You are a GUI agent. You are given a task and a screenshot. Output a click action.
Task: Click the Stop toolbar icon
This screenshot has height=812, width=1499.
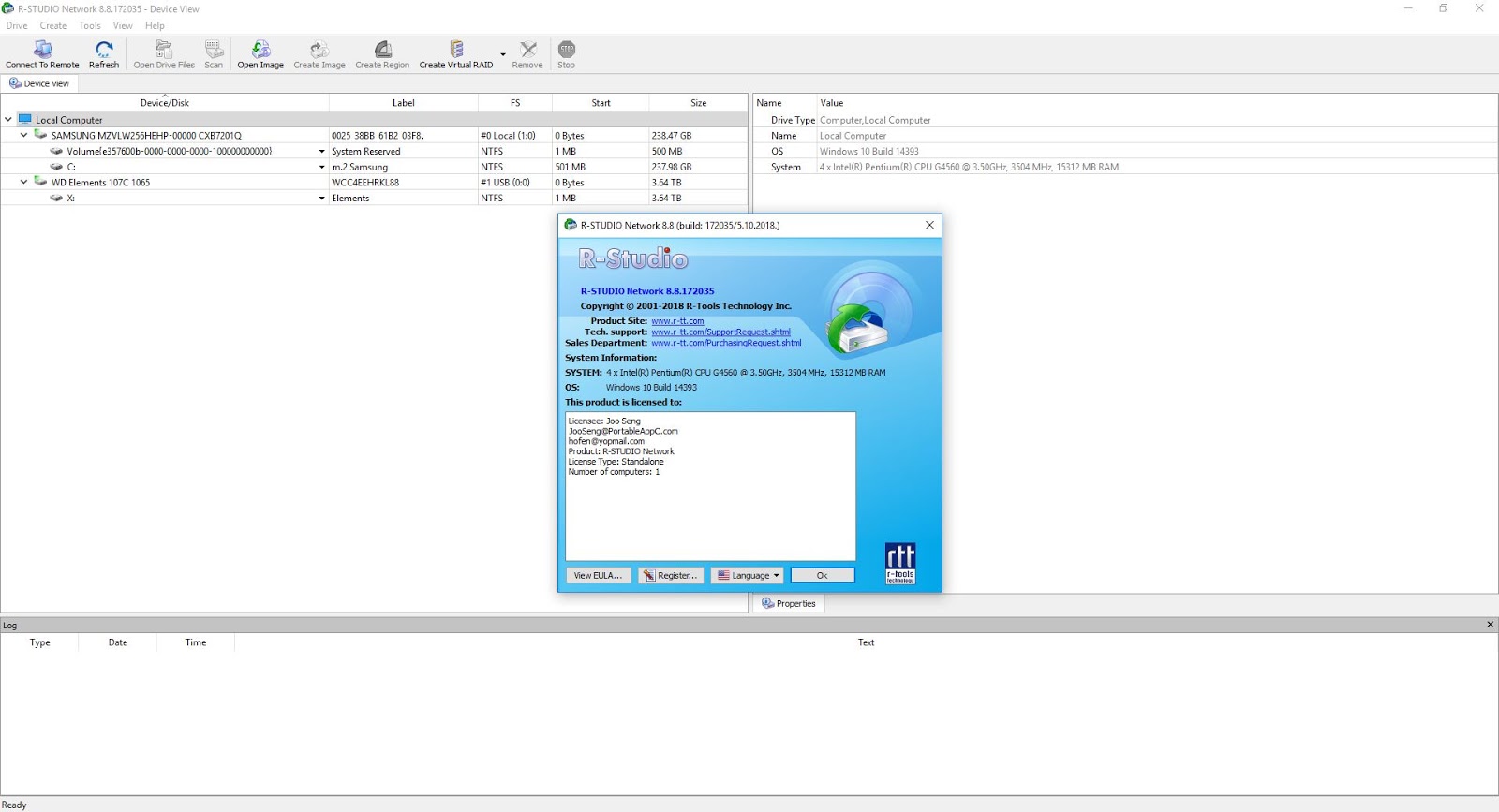[567, 54]
